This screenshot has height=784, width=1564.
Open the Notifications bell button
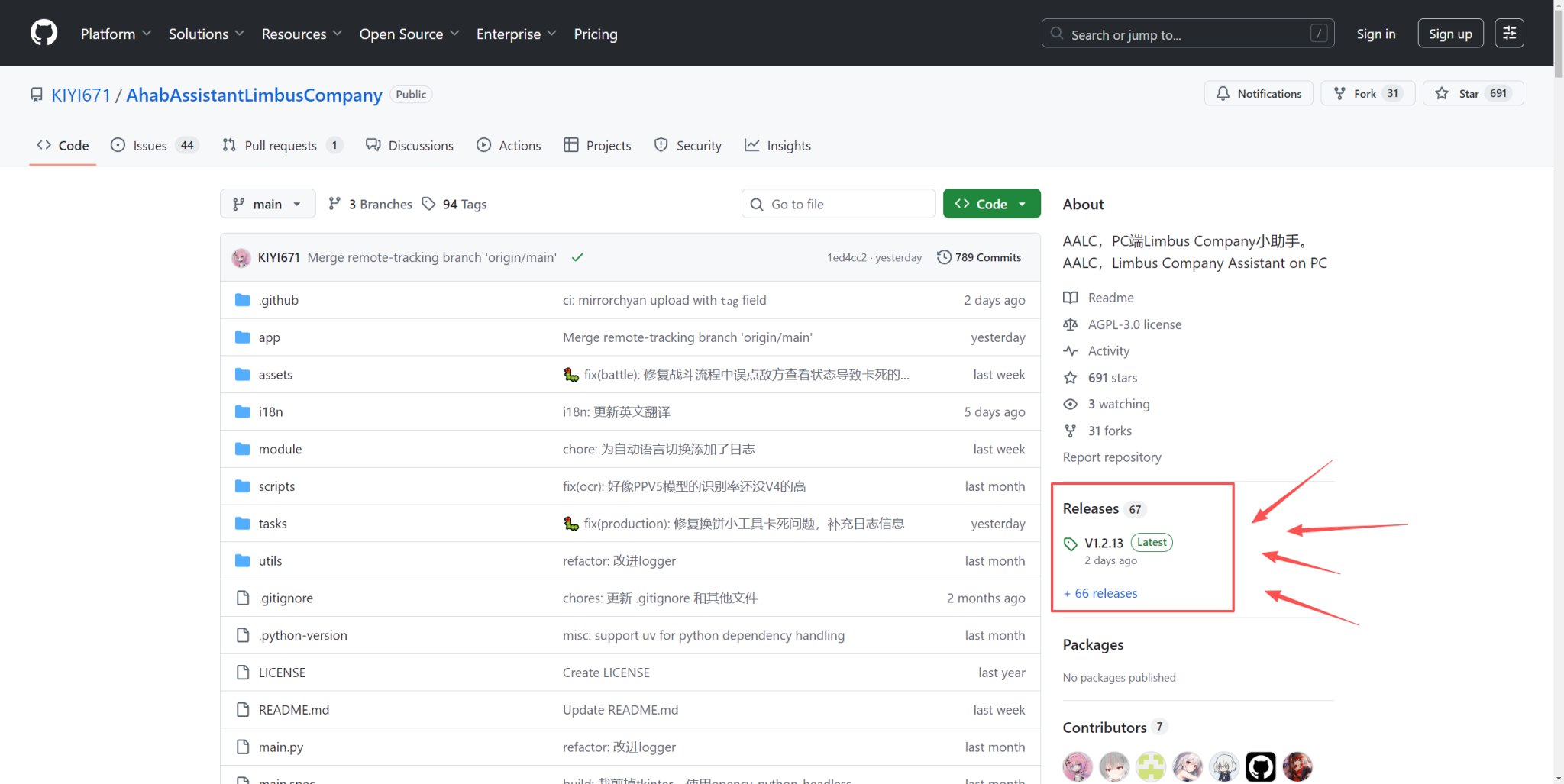(x=1259, y=94)
